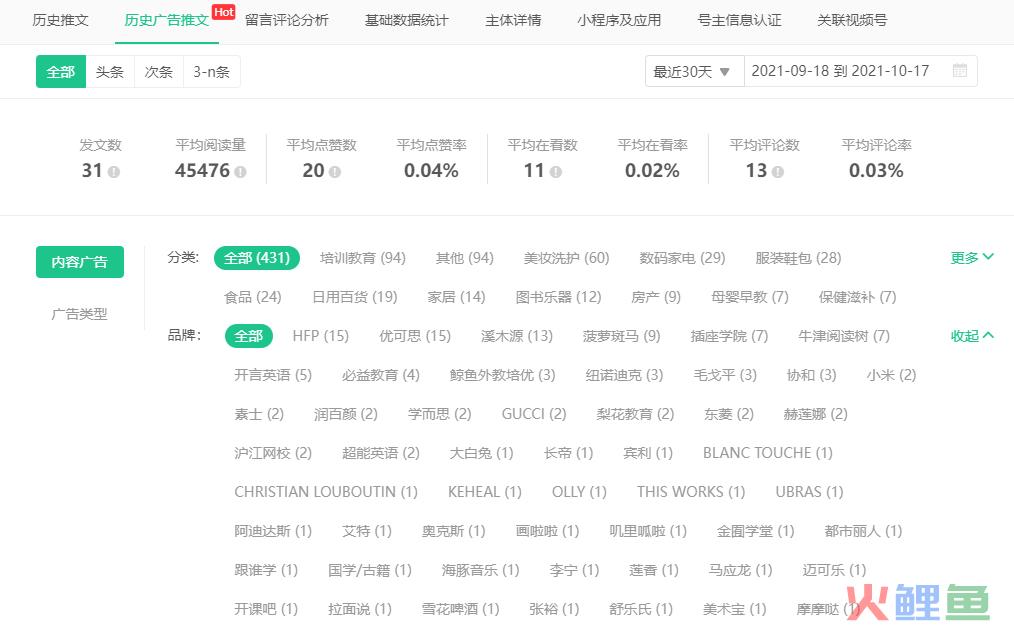
Task: Click the date range 2021-09-18 到 2021-10-17 field
Action: tap(861, 71)
